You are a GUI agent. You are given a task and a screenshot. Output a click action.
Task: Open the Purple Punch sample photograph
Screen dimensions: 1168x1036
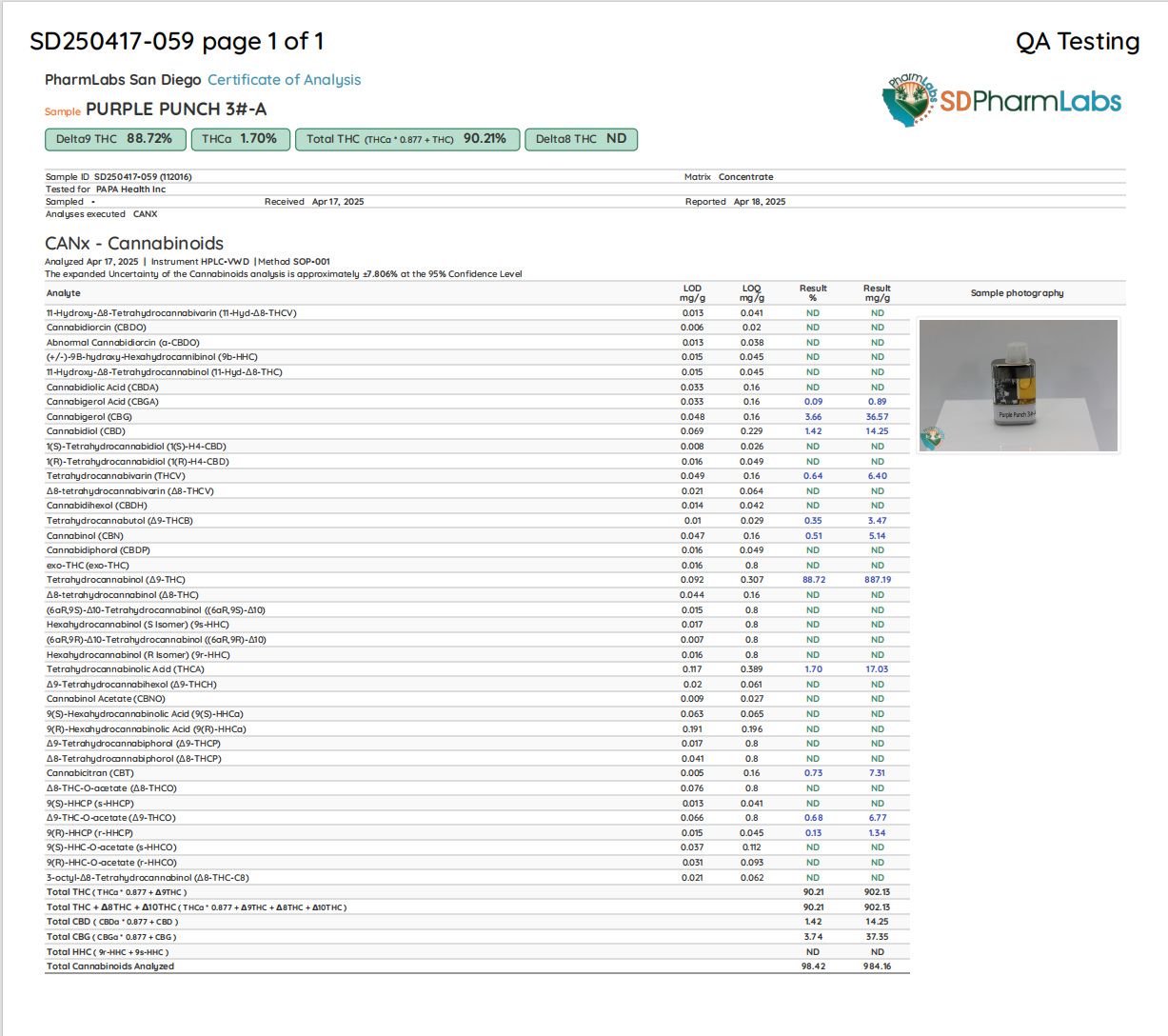click(1018, 385)
